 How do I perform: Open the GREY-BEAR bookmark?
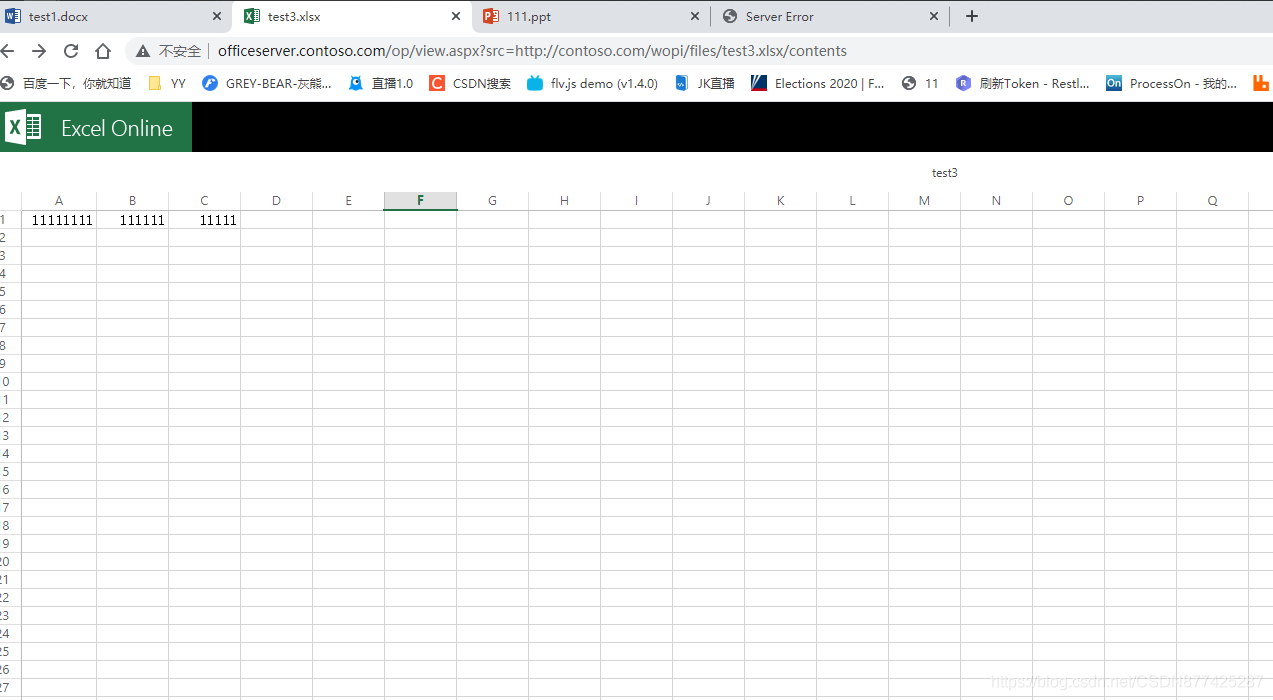tap(267, 83)
